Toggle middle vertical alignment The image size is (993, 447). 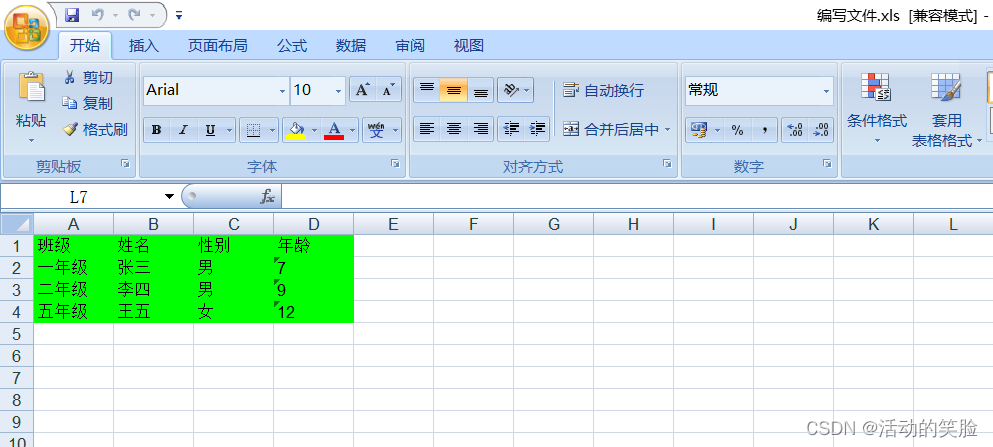[x=453, y=90]
